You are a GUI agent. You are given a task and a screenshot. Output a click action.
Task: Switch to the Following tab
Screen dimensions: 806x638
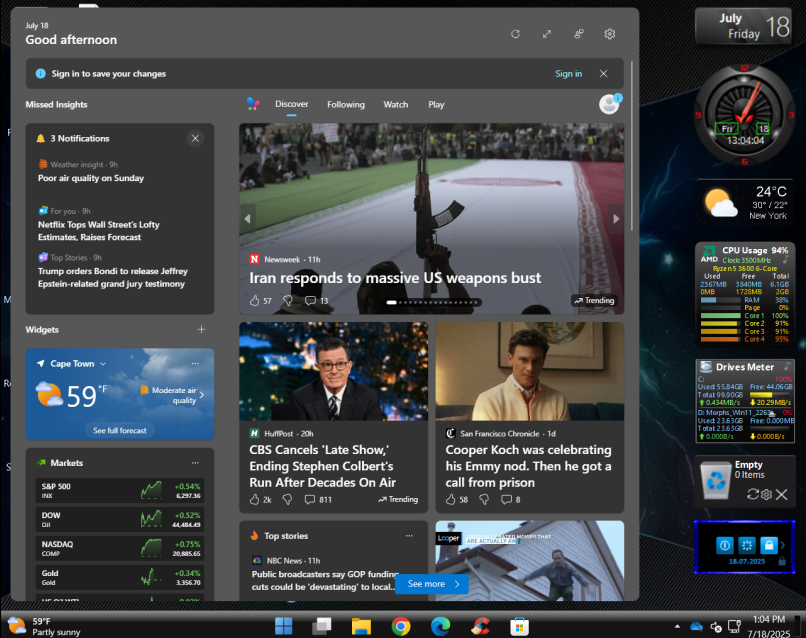(x=346, y=104)
